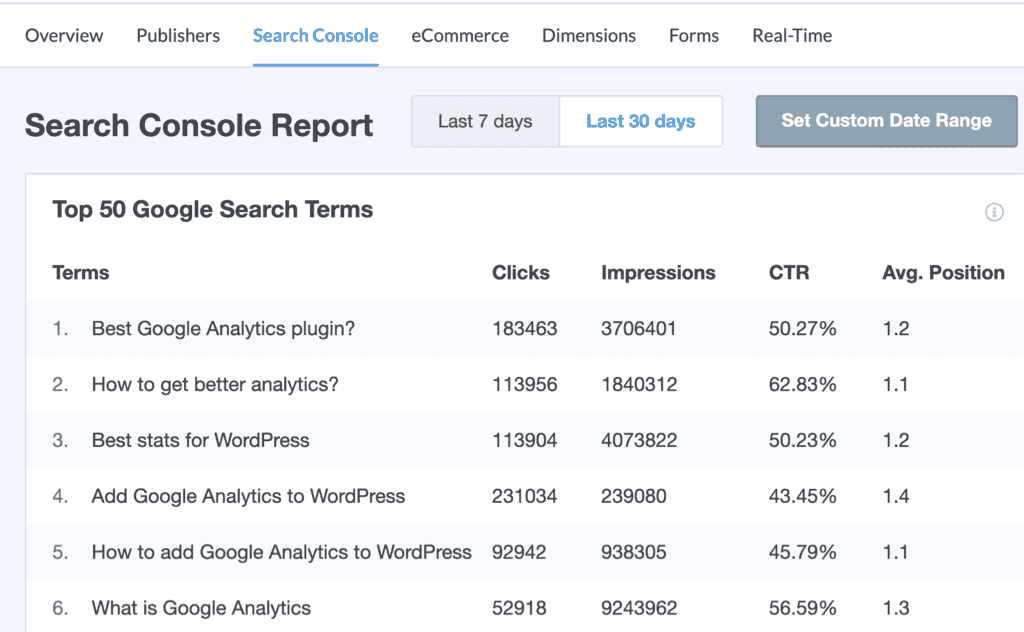Sort by Avg. Position column
The height and width of the screenshot is (632, 1024).
click(942, 272)
